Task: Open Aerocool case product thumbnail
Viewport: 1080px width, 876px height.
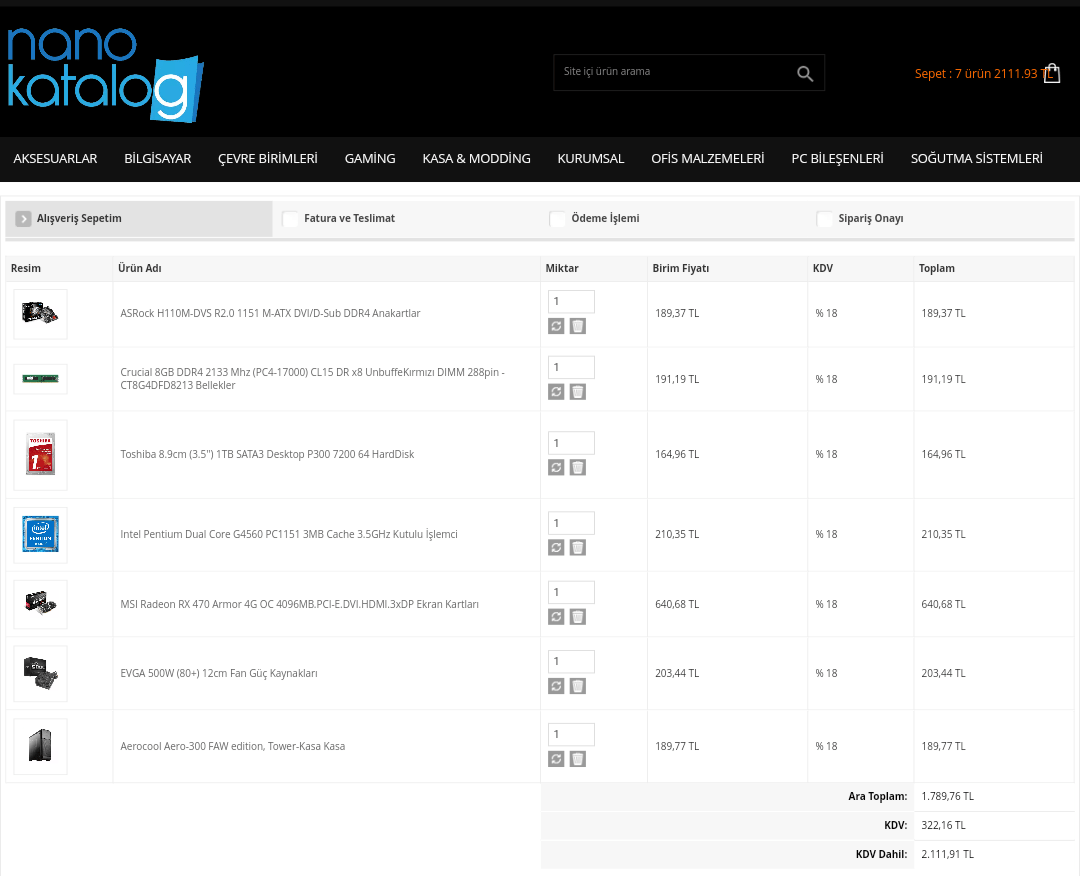Action: click(41, 747)
